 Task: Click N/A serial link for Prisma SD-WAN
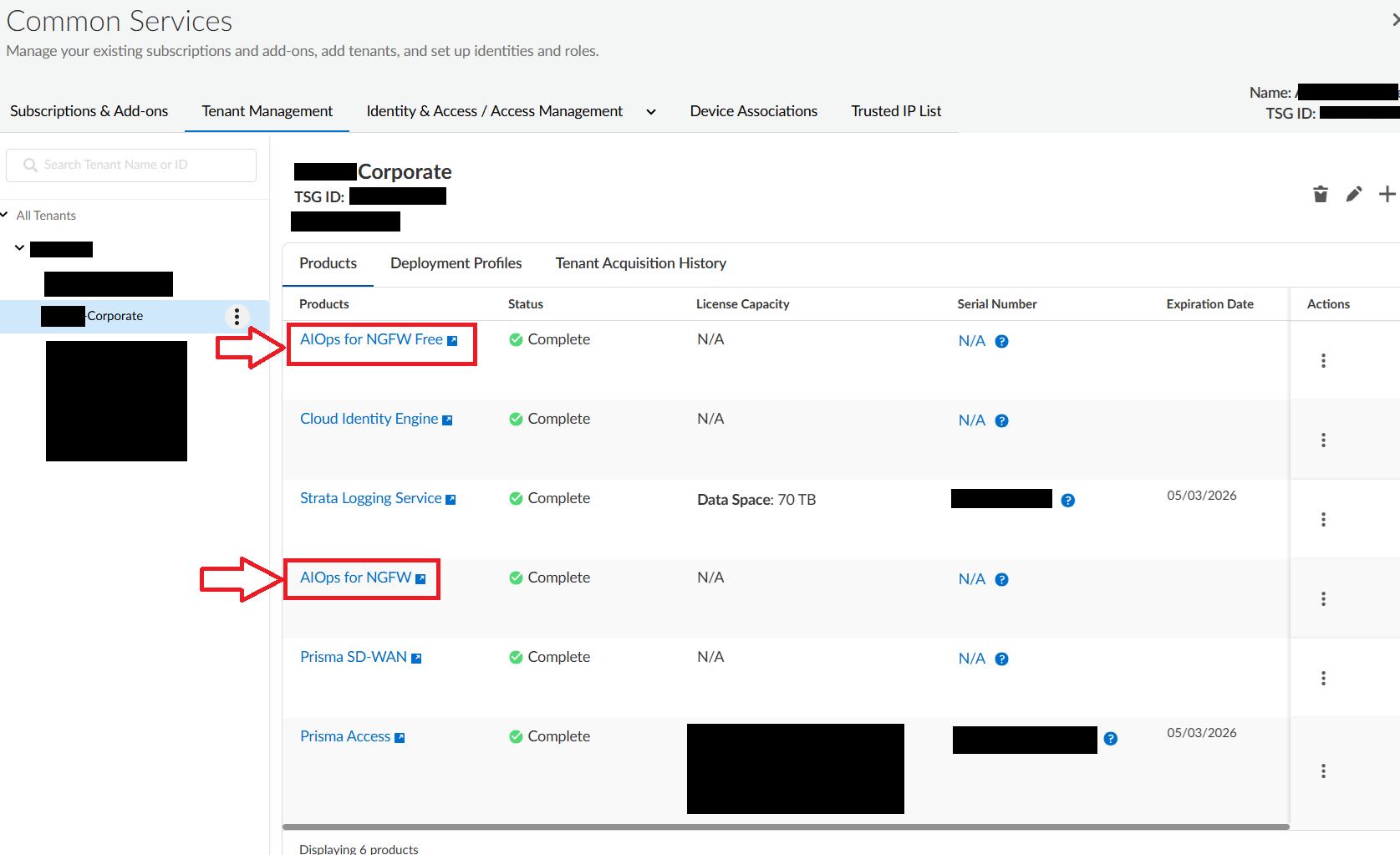(971, 659)
